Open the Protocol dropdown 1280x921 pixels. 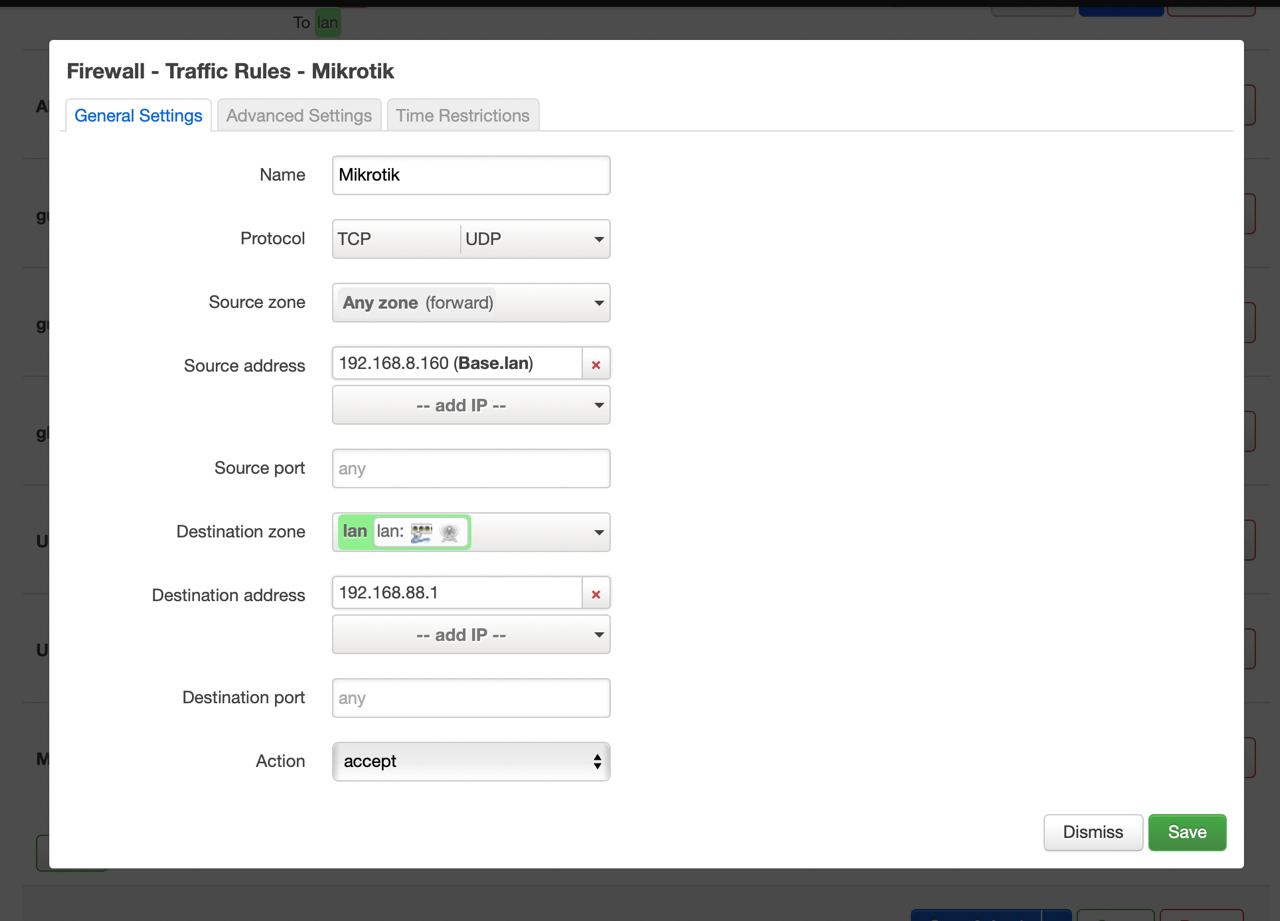pos(471,239)
